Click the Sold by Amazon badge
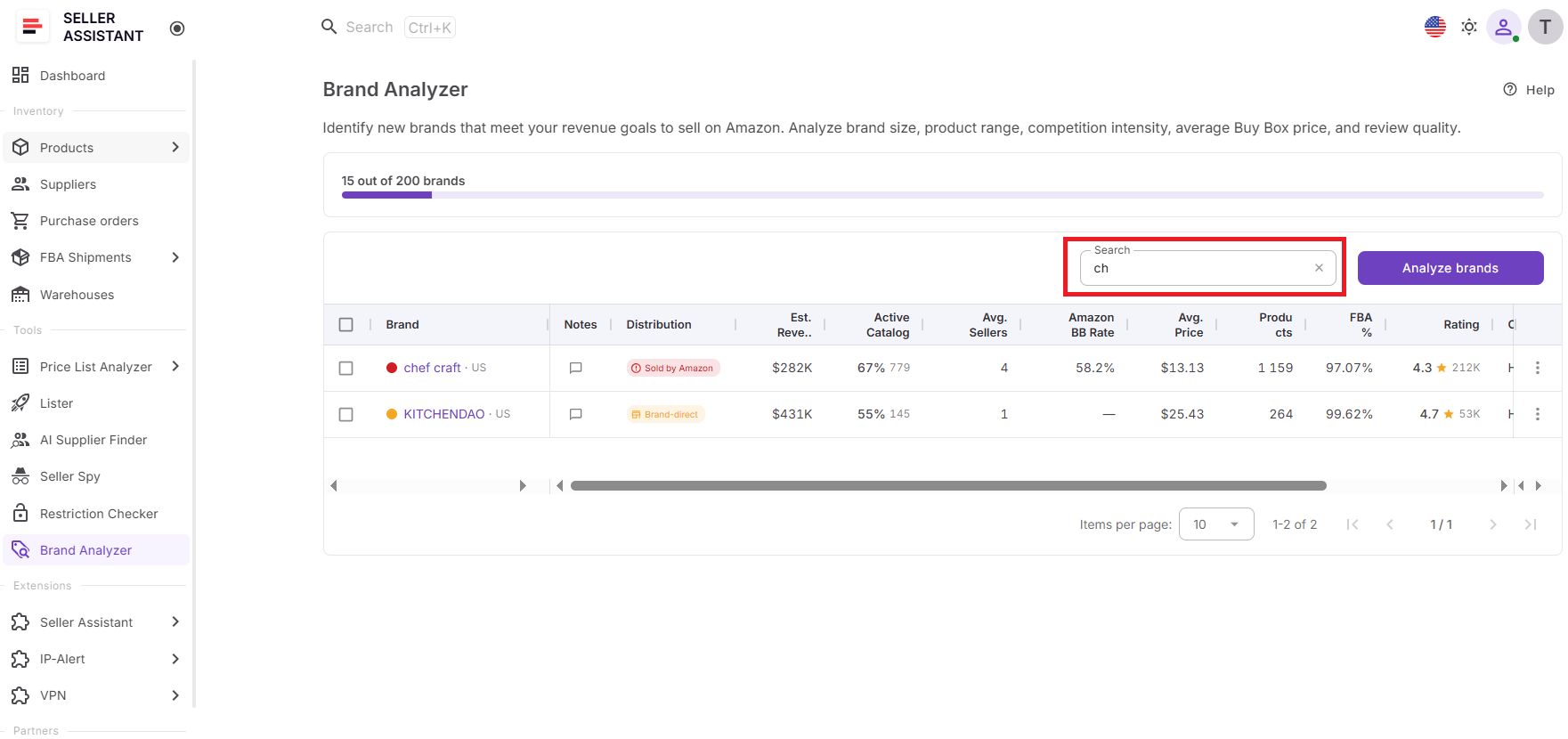 tap(673, 368)
